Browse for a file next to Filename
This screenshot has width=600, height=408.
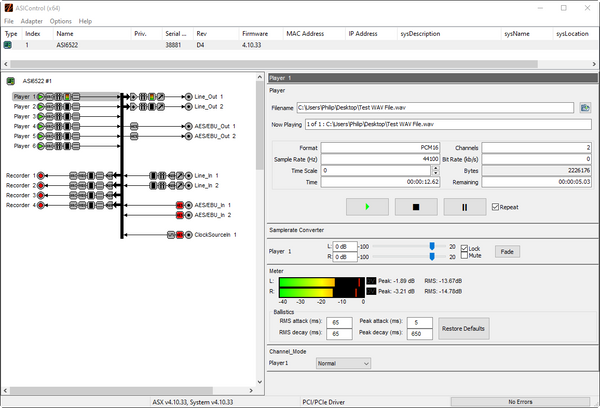[x=585, y=107]
